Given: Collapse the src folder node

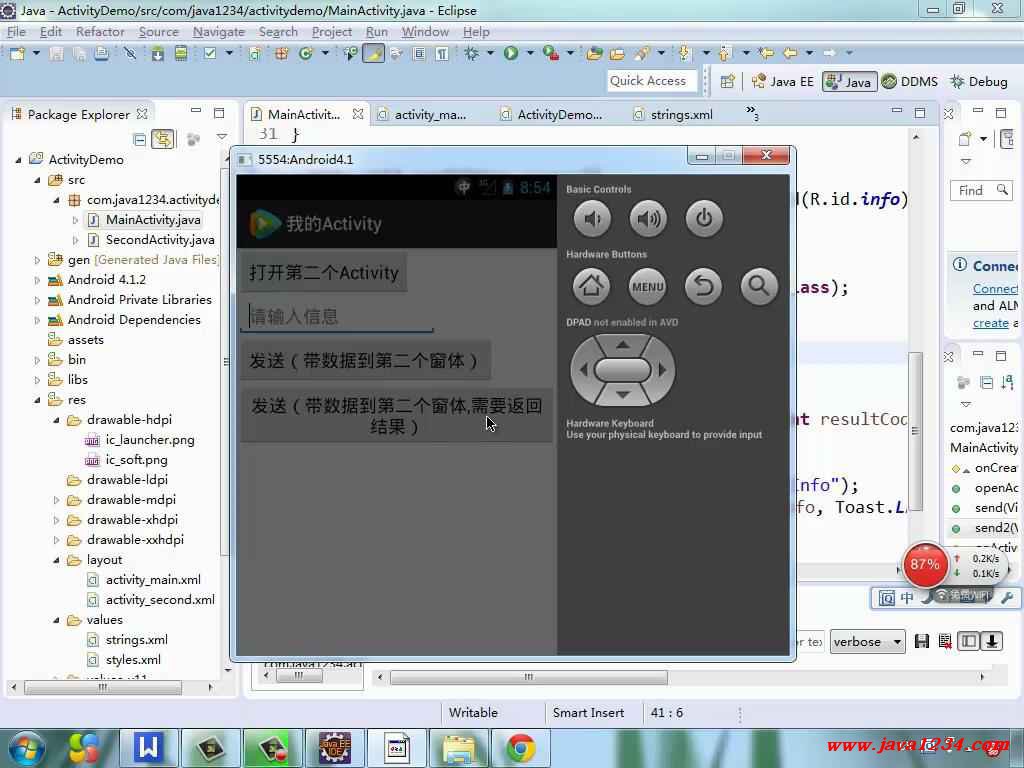Looking at the screenshot, I should (37, 180).
